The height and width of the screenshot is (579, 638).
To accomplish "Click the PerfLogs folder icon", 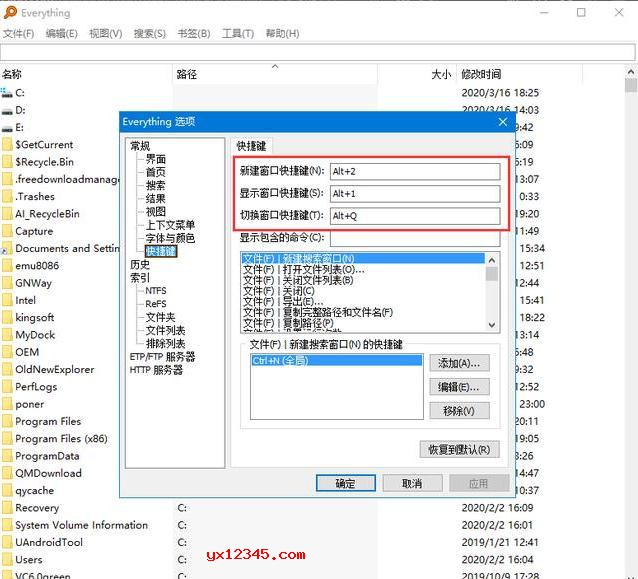I will click(x=7, y=387).
